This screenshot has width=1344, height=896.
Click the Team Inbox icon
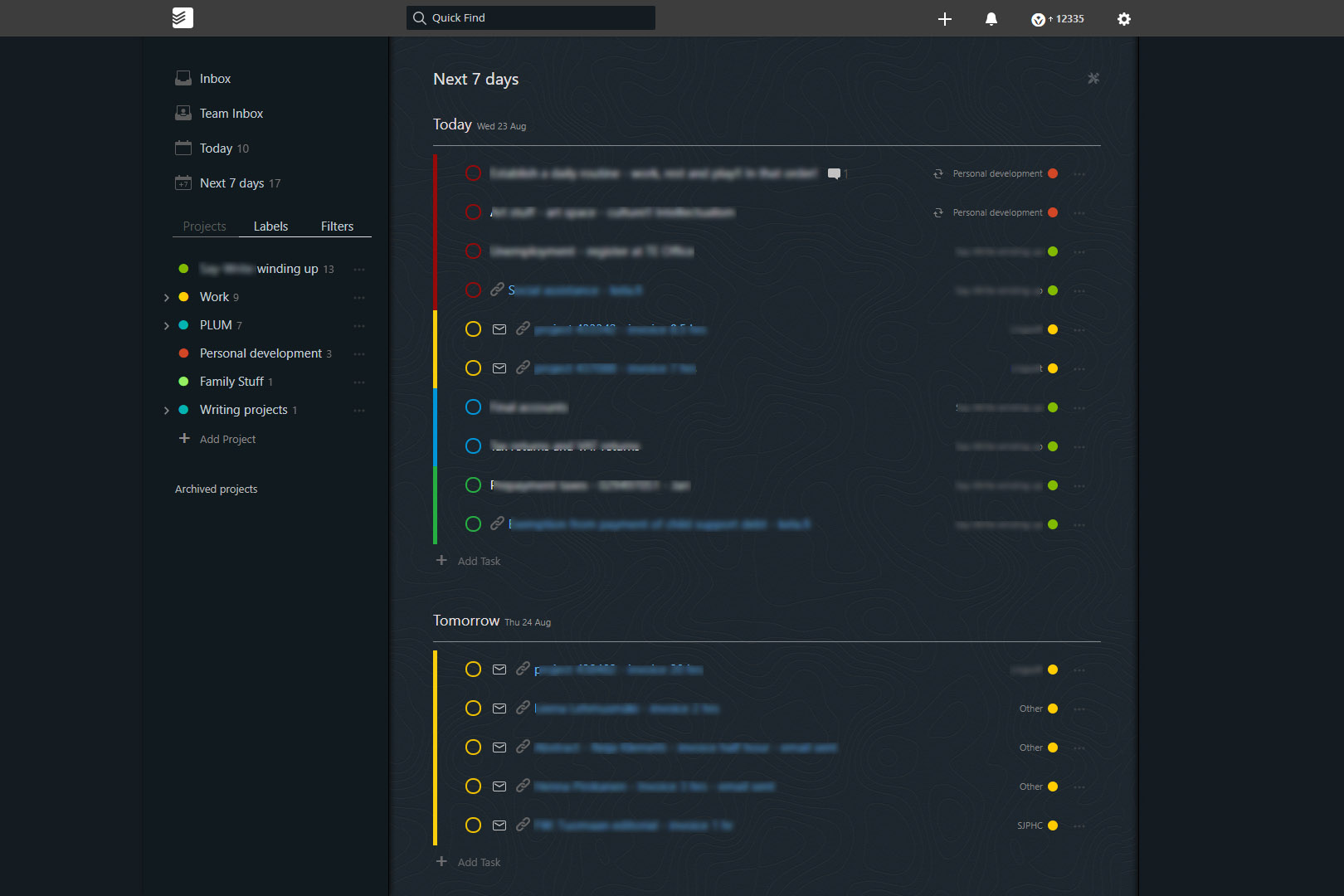click(x=183, y=114)
